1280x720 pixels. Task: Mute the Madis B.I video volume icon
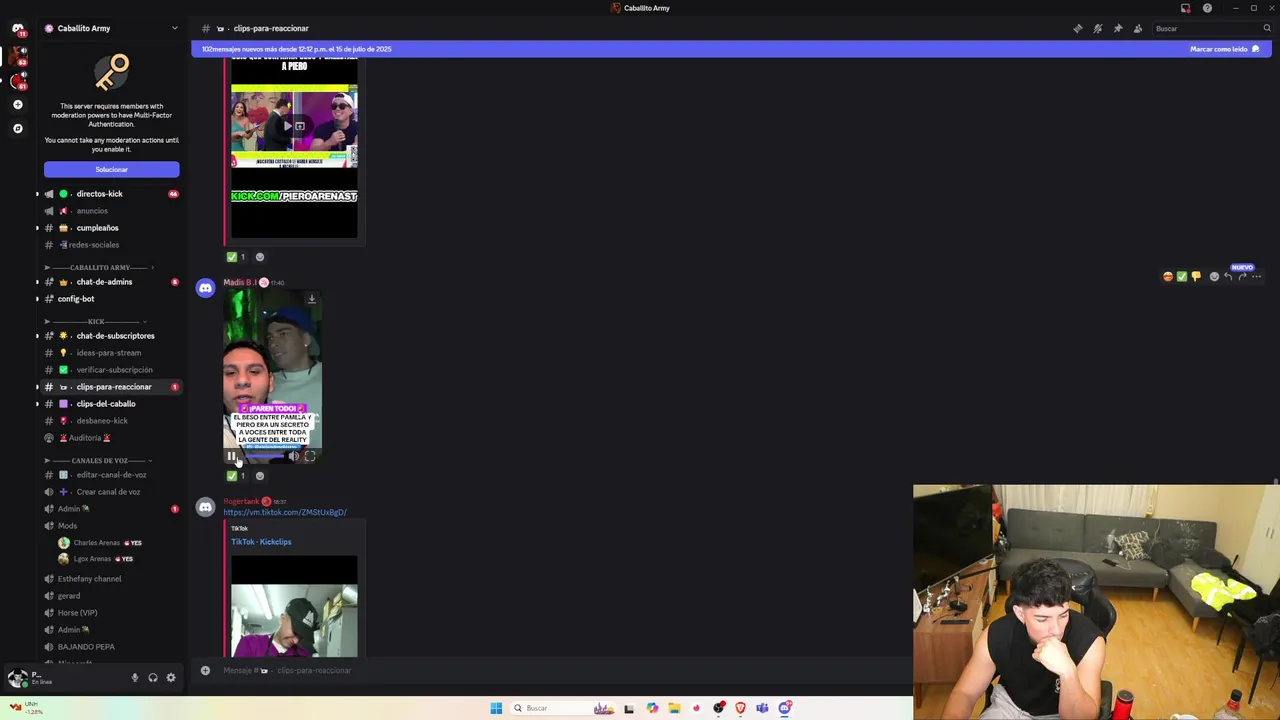[294, 456]
